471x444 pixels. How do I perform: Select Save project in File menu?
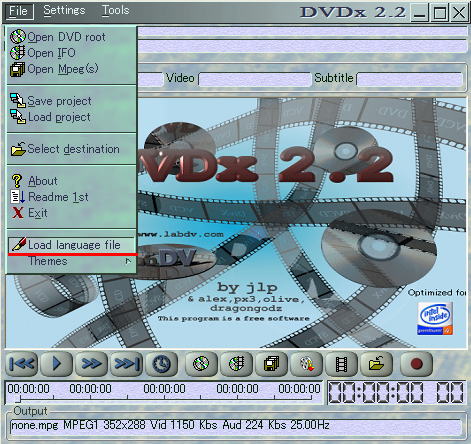tap(72, 101)
